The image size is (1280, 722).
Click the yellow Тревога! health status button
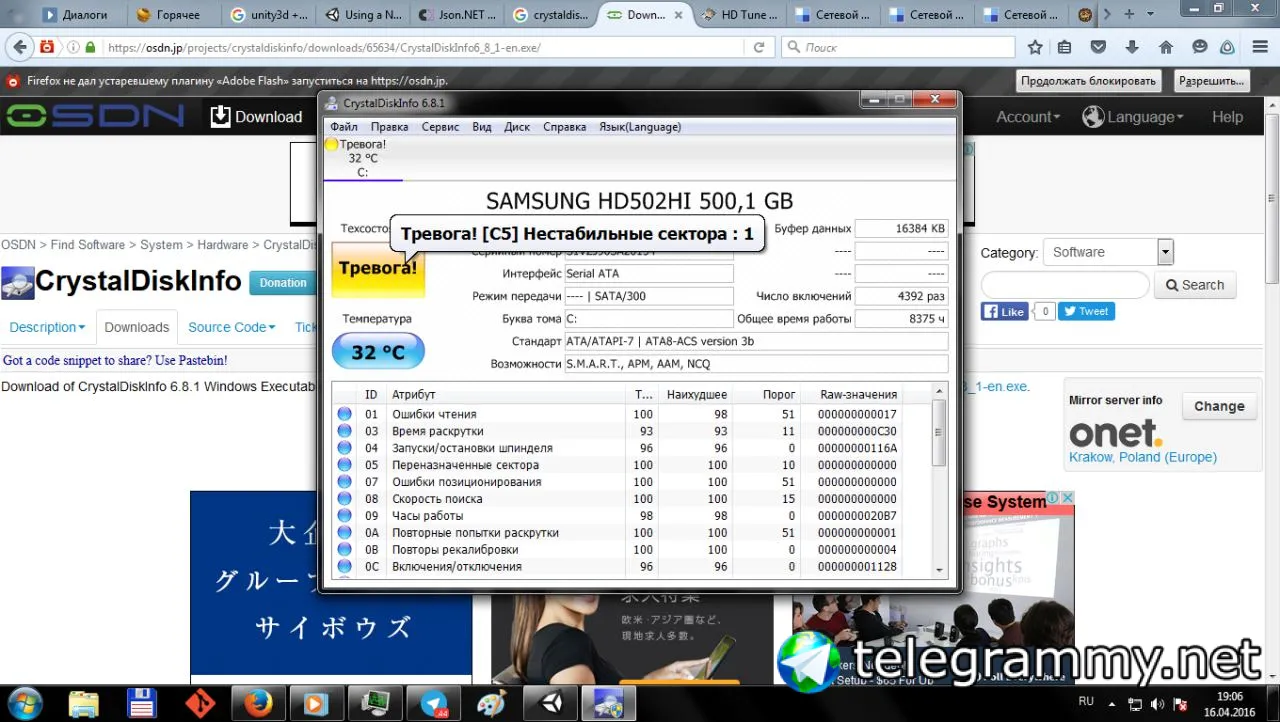tap(378, 268)
